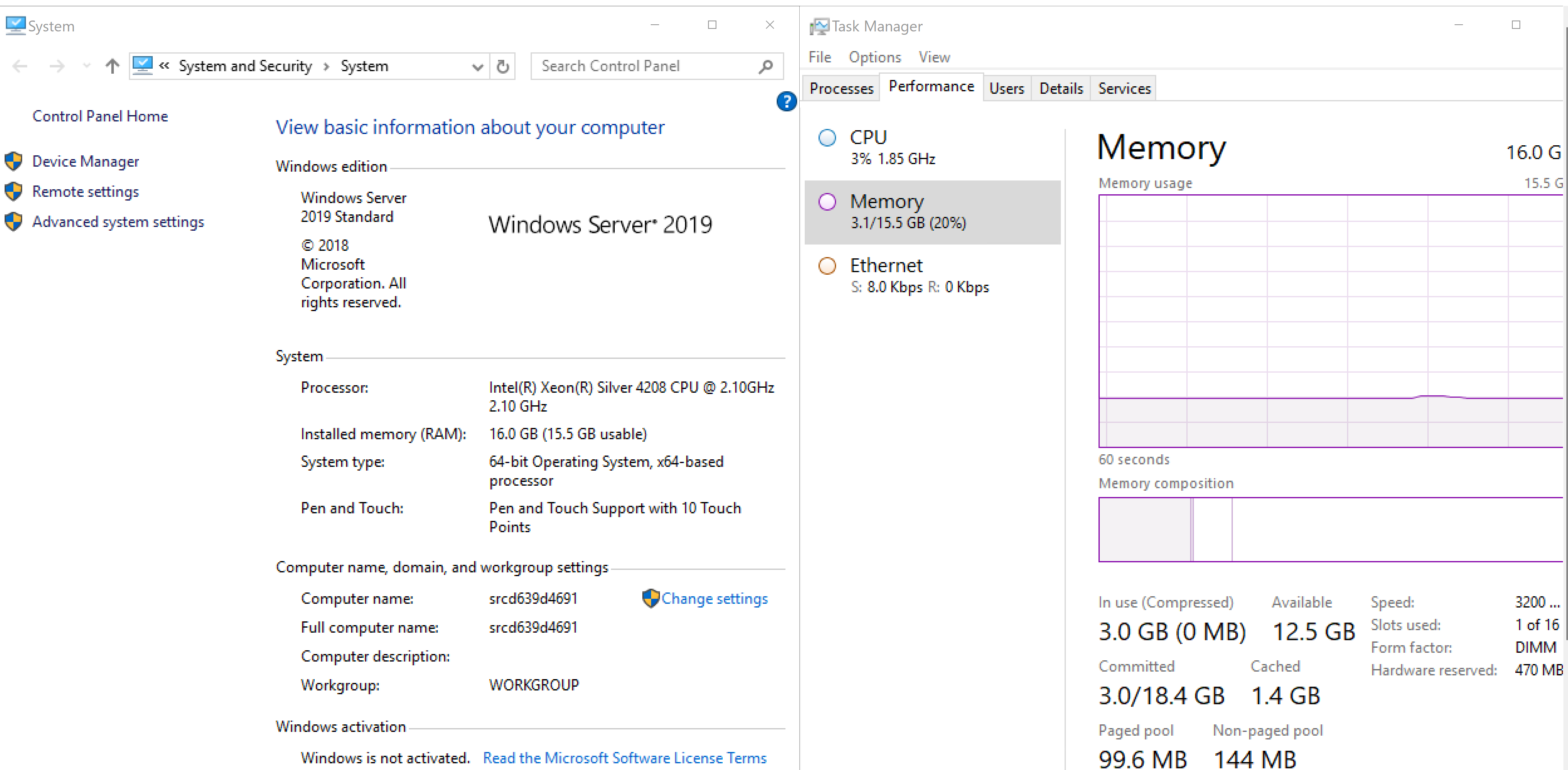Click the Forward arrow in System window

coord(56,66)
